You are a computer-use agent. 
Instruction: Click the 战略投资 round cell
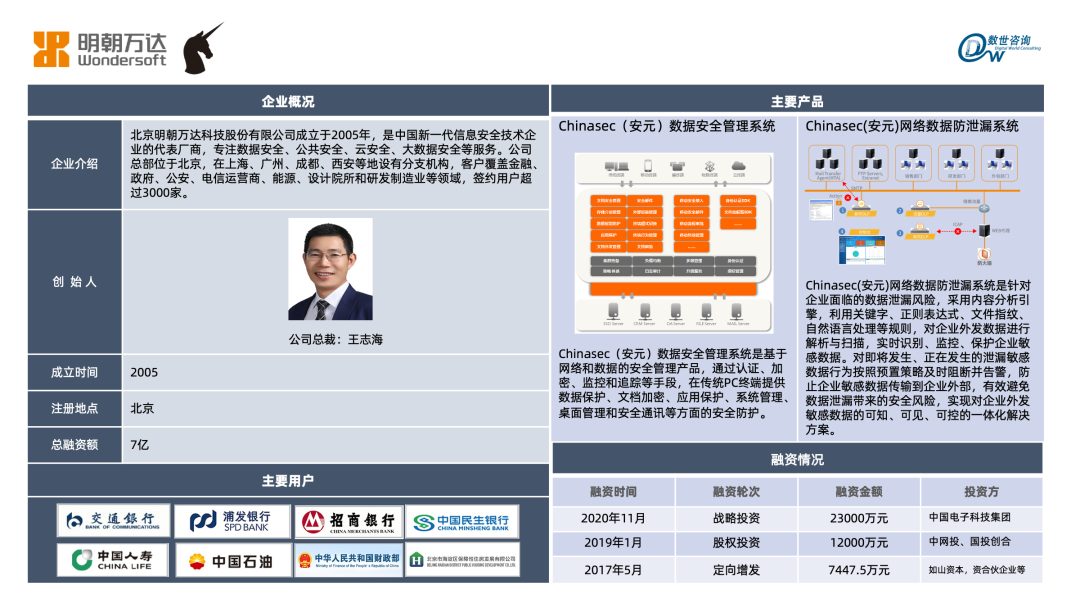click(736, 518)
